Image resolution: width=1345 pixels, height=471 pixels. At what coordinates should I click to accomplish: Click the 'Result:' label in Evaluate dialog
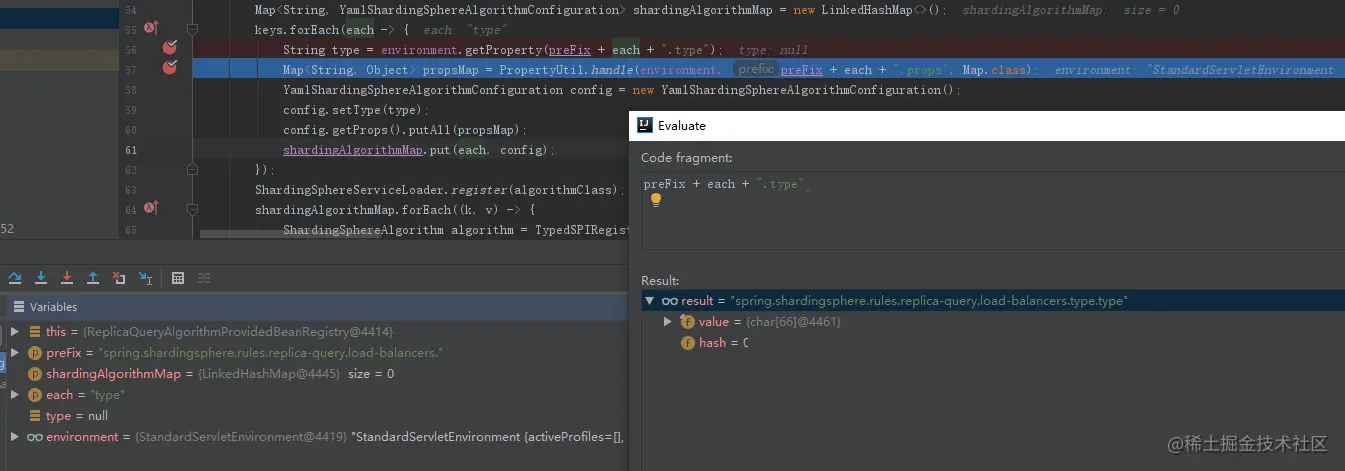pos(660,281)
